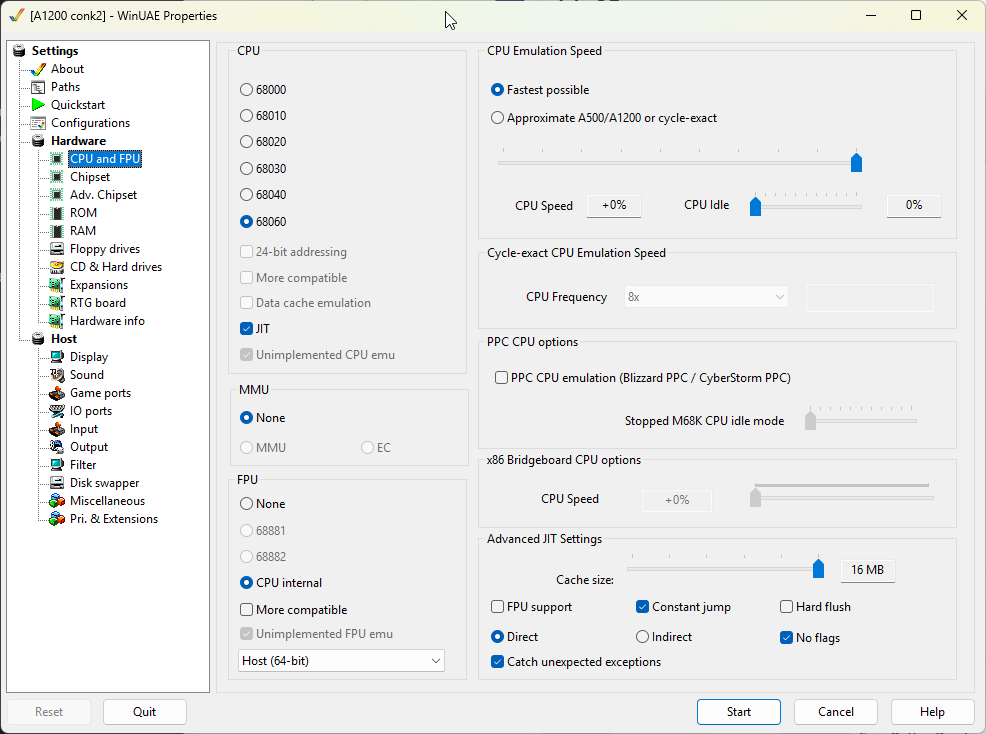The image size is (986, 734).
Task: Click the Quickstart green arrow icon
Action: pyautogui.click(x=38, y=105)
